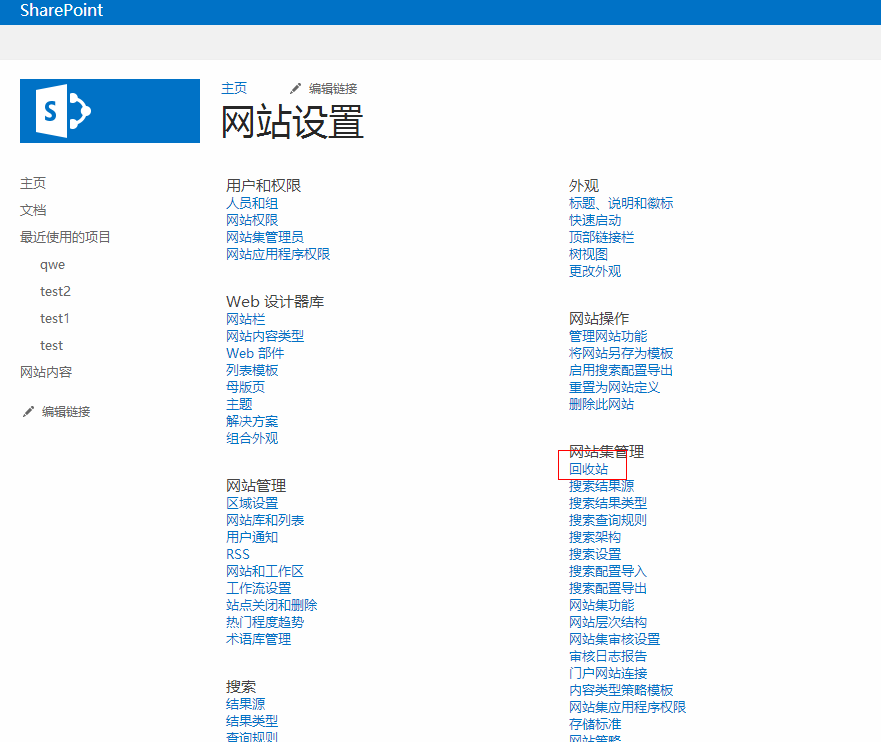Open 工作流设置 link
The image size is (881, 742).
point(258,588)
